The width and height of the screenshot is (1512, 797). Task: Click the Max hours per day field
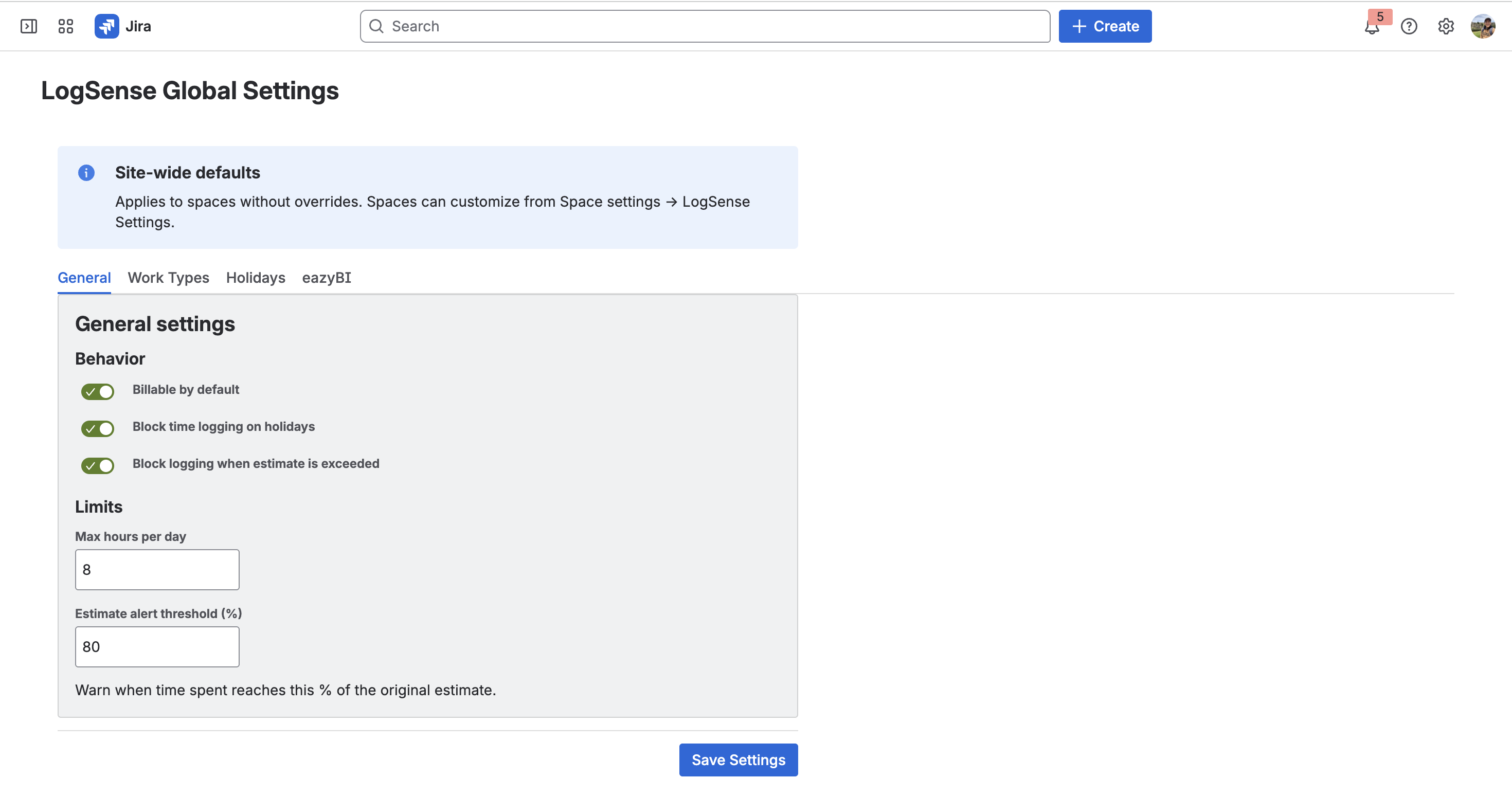157,570
